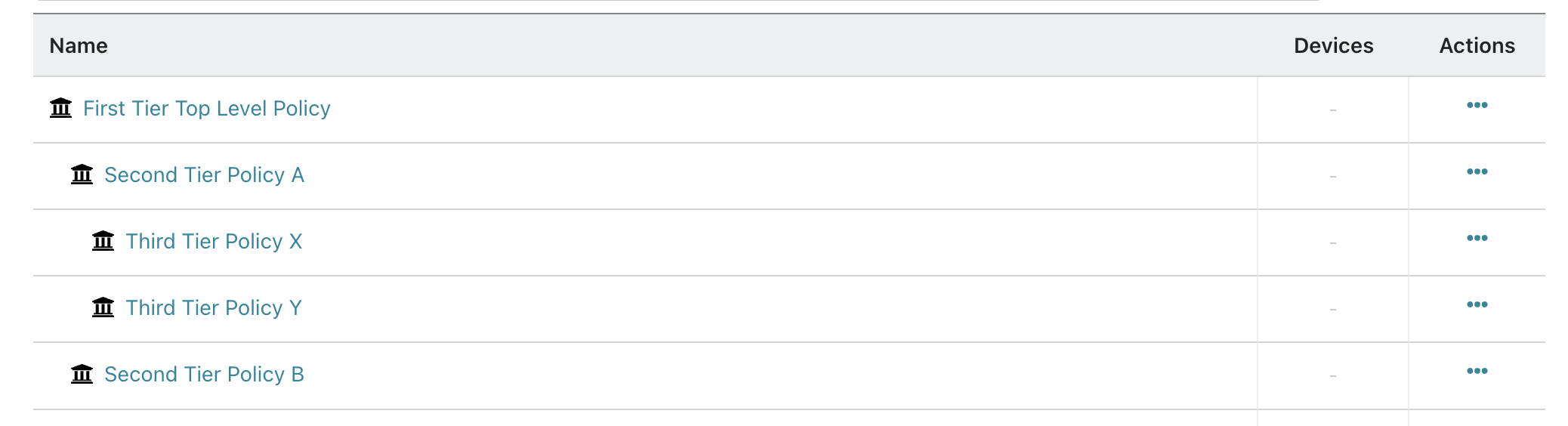Open the Second Tier Policy A link

click(204, 175)
